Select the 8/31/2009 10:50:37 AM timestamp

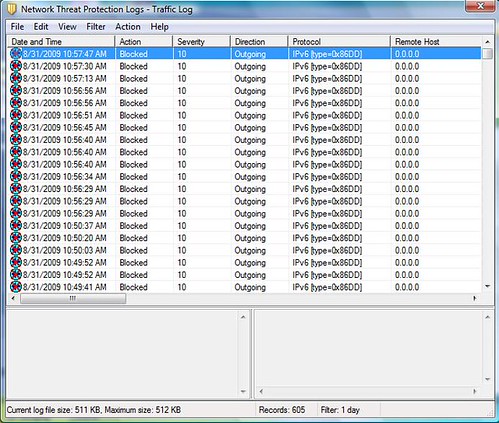pos(65,226)
